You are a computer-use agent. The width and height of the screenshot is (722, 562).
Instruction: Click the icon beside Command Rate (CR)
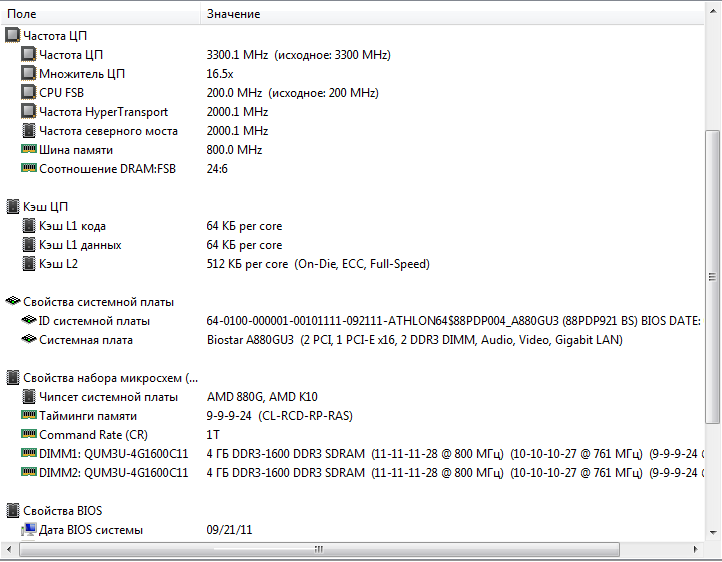coord(29,435)
